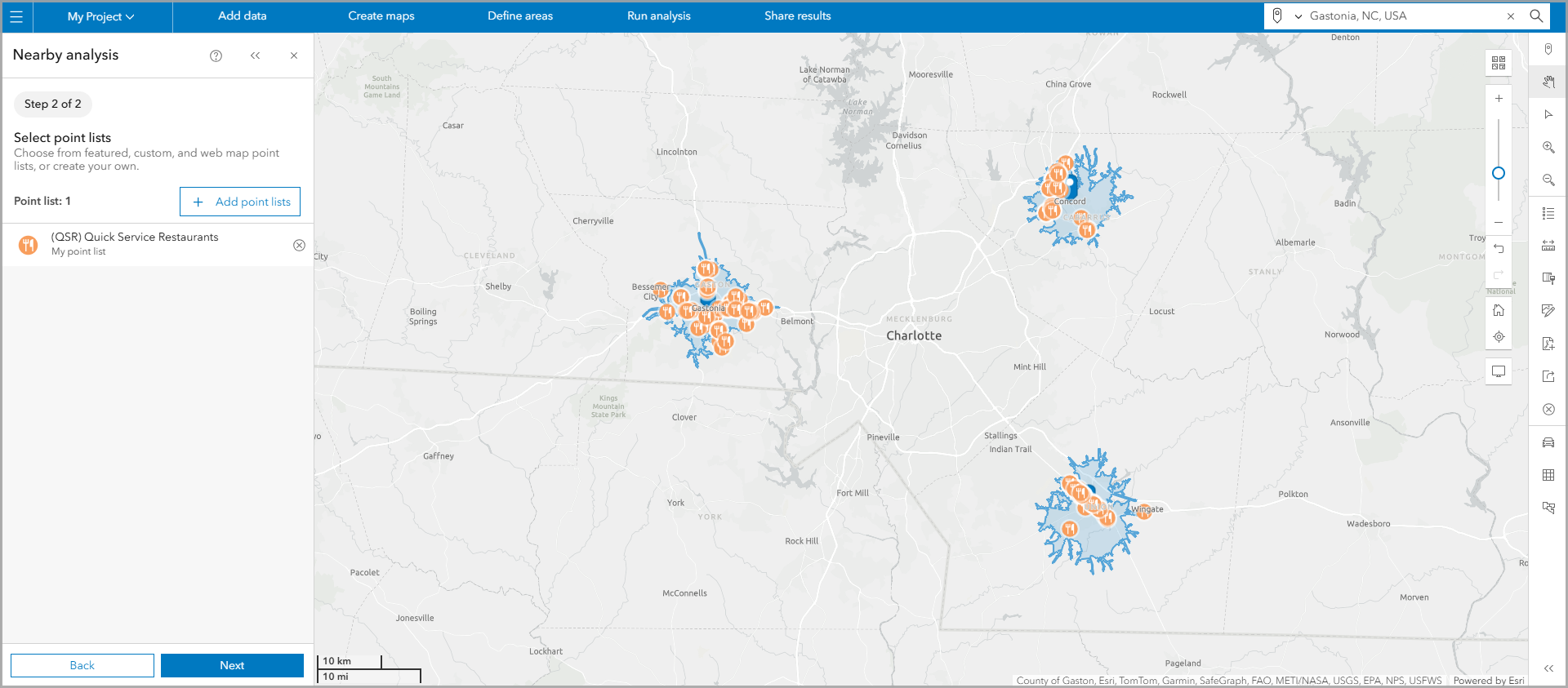The width and height of the screenshot is (1568, 688).
Task: Zoom to my current location
Action: (x=1499, y=336)
